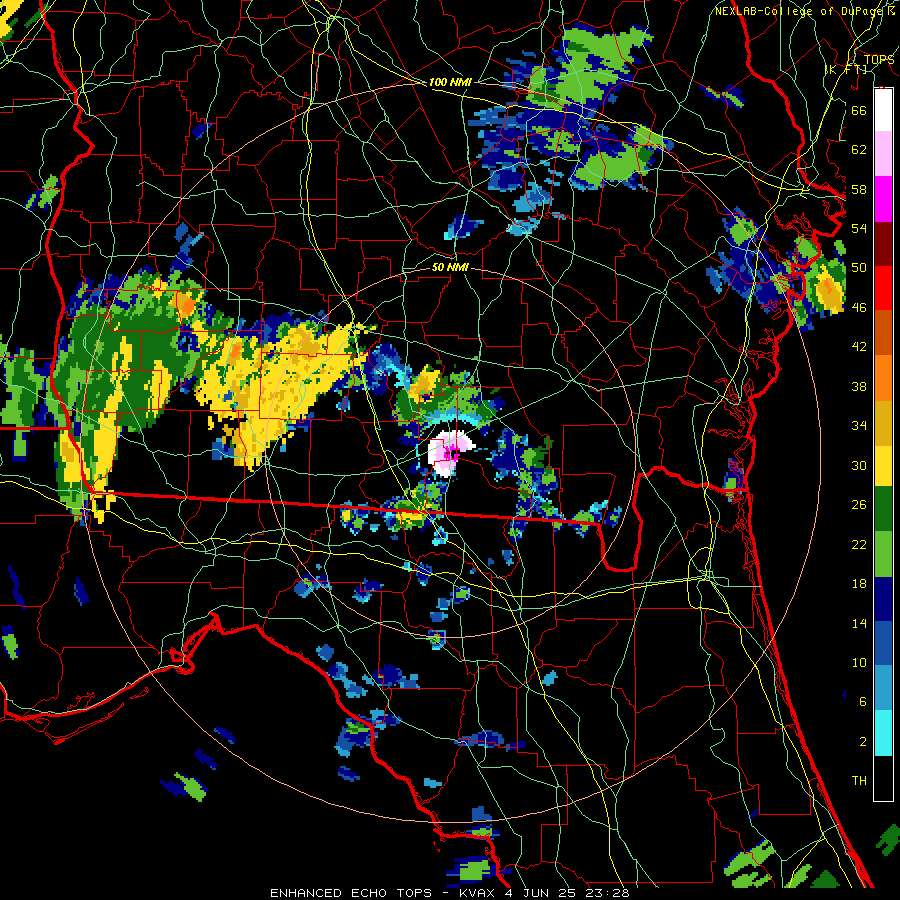Click legend value "54"

[859, 228]
